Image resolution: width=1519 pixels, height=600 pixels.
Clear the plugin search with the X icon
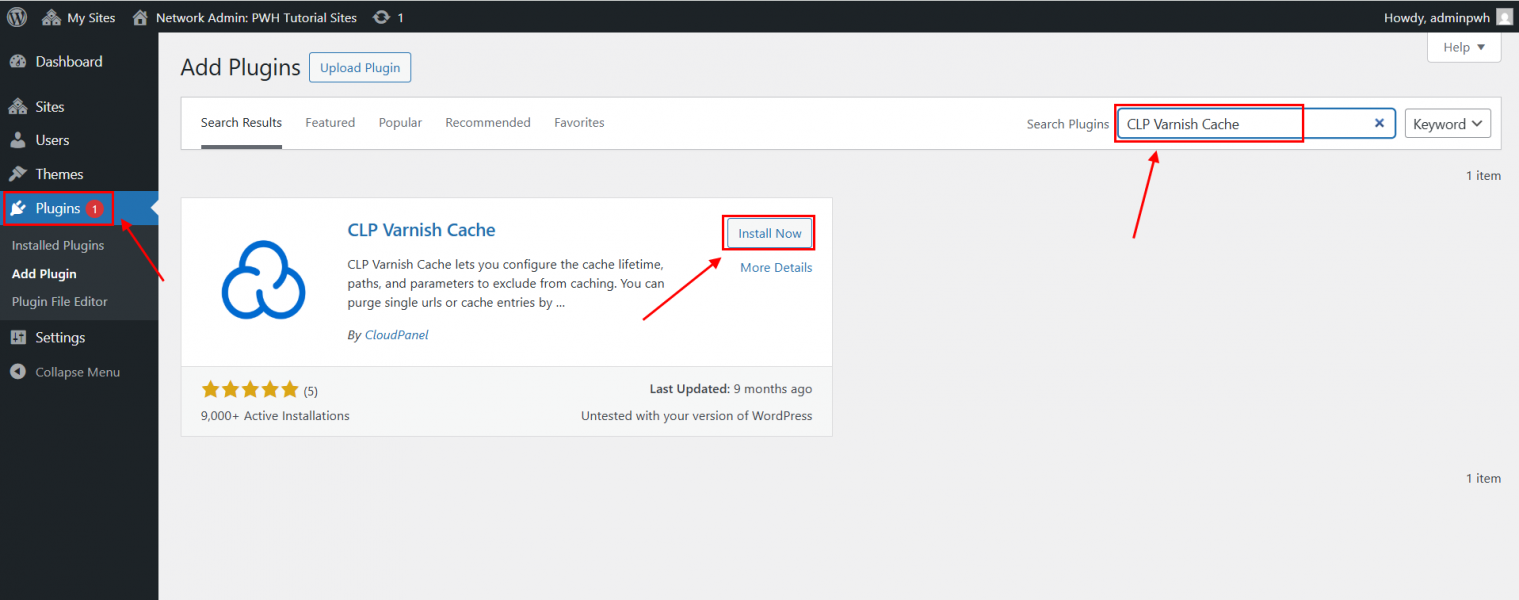[x=1379, y=123]
